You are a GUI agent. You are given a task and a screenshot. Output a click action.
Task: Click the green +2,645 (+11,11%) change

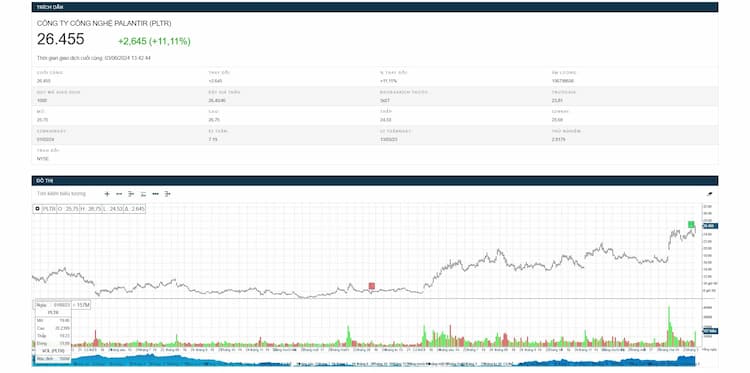tap(154, 42)
